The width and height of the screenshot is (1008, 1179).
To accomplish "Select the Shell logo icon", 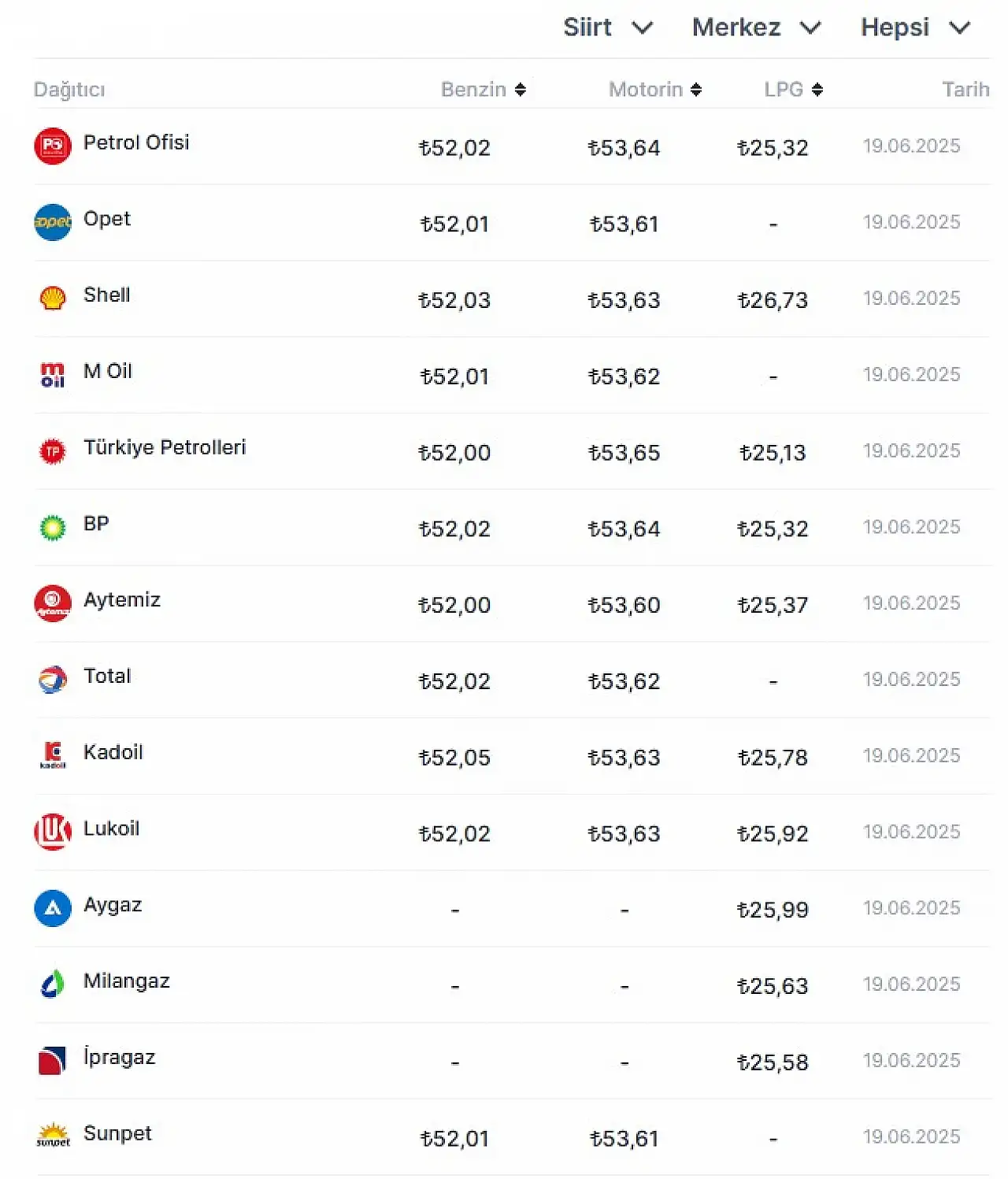I will click(x=53, y=298).
